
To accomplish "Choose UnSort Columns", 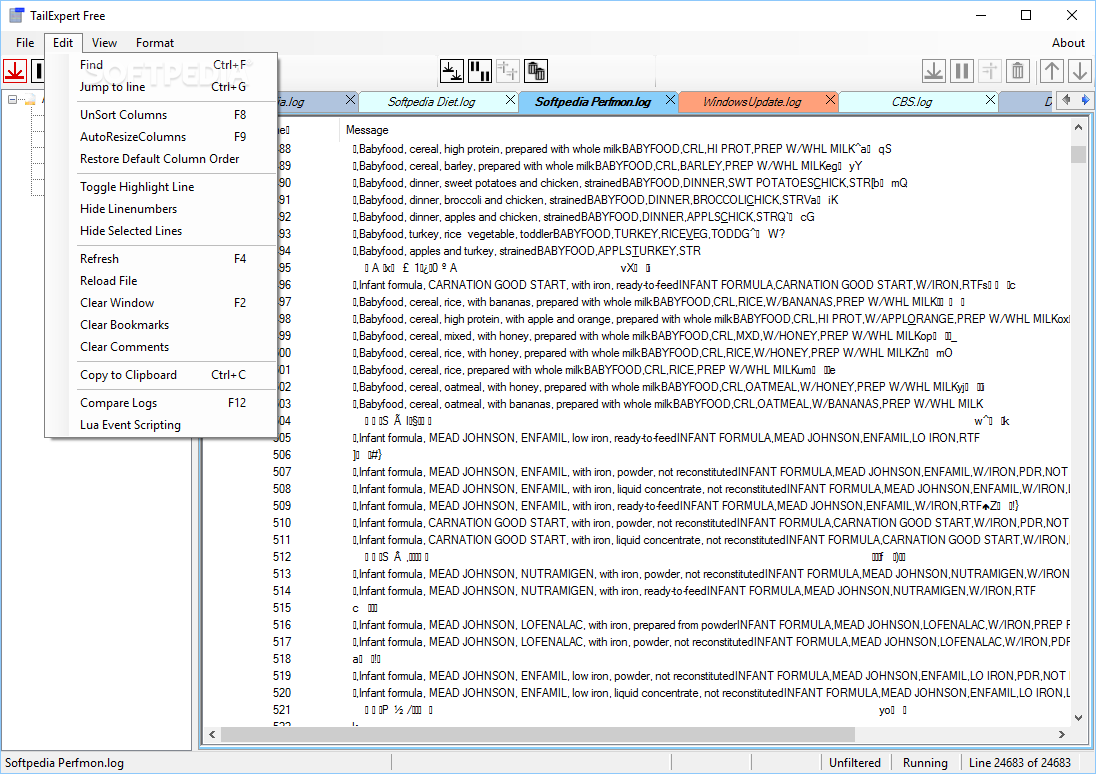I will pyautogui.click(x=162, y=115).
